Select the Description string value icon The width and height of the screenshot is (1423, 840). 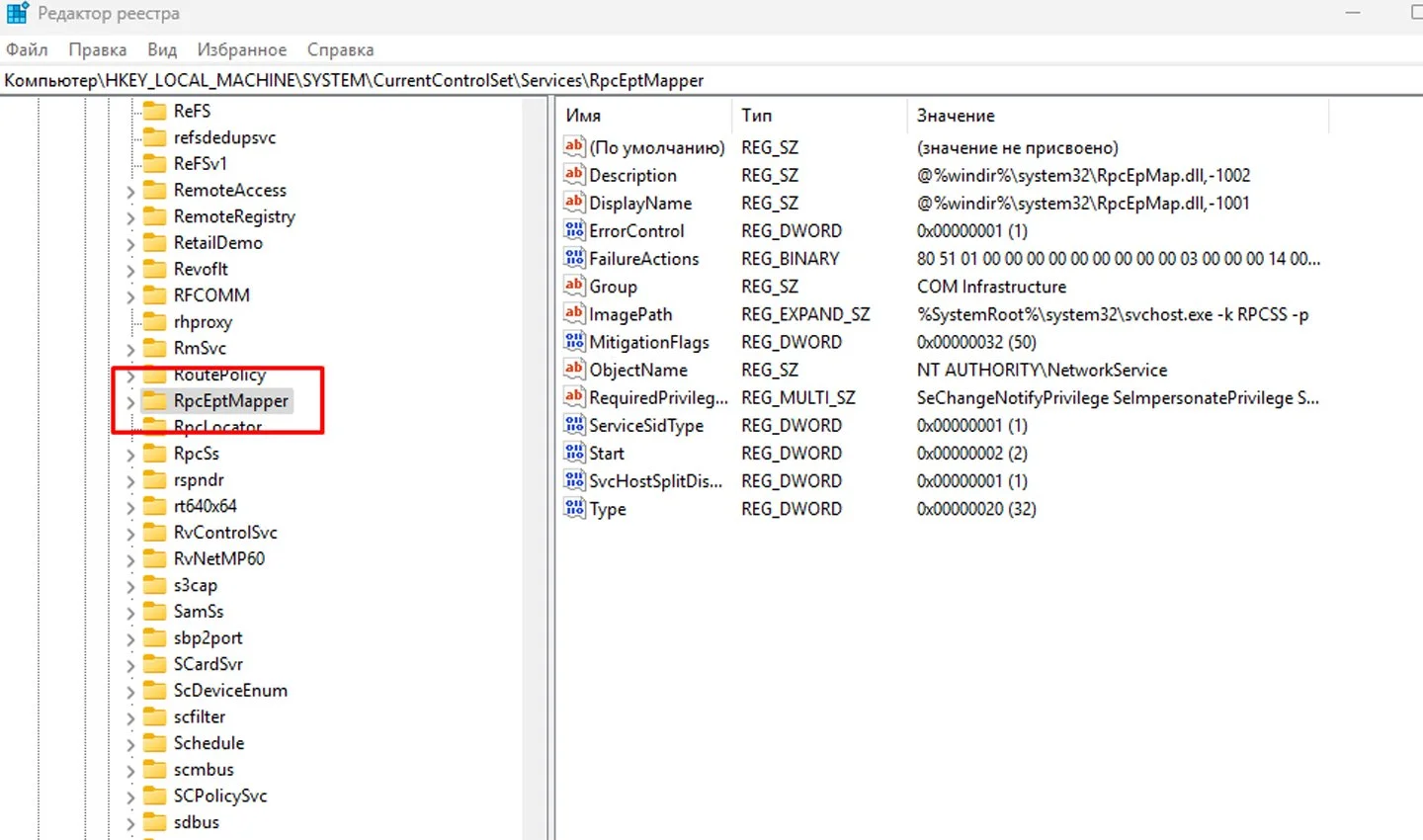point(574,175)
